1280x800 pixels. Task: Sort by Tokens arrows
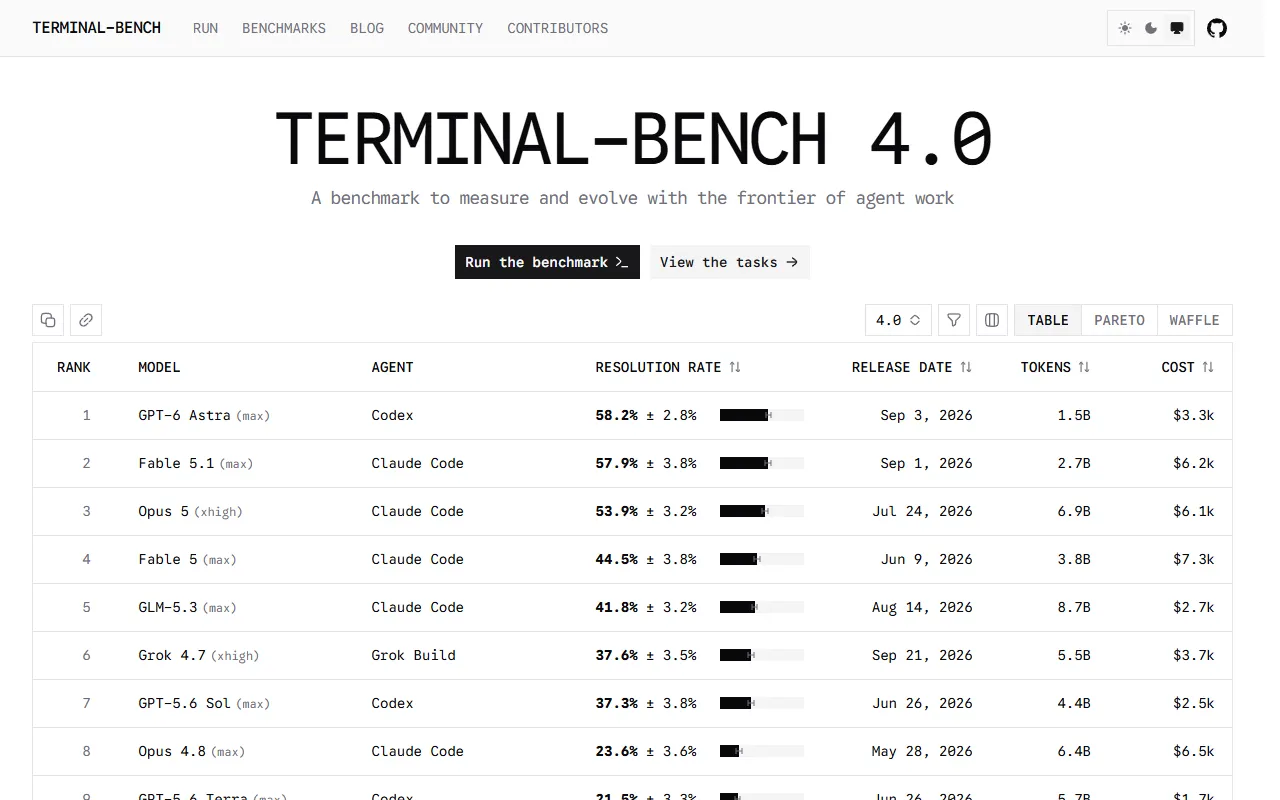1084,367
